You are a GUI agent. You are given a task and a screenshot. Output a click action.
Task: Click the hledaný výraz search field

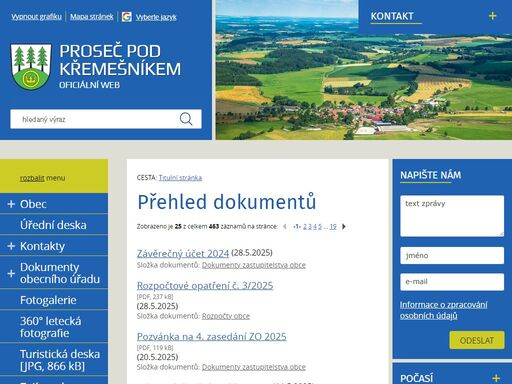coord(95,119)
